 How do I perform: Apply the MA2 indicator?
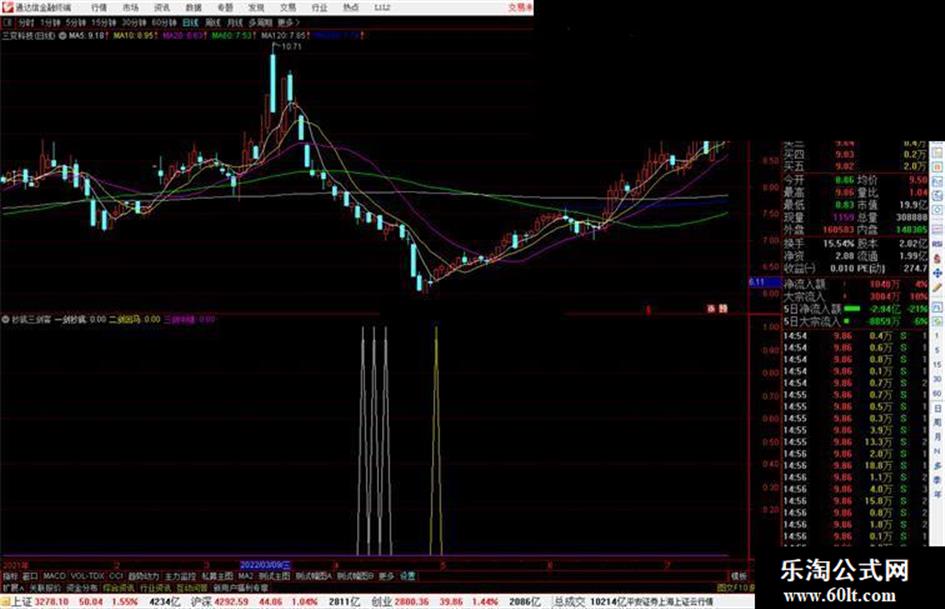coord(245,576)
